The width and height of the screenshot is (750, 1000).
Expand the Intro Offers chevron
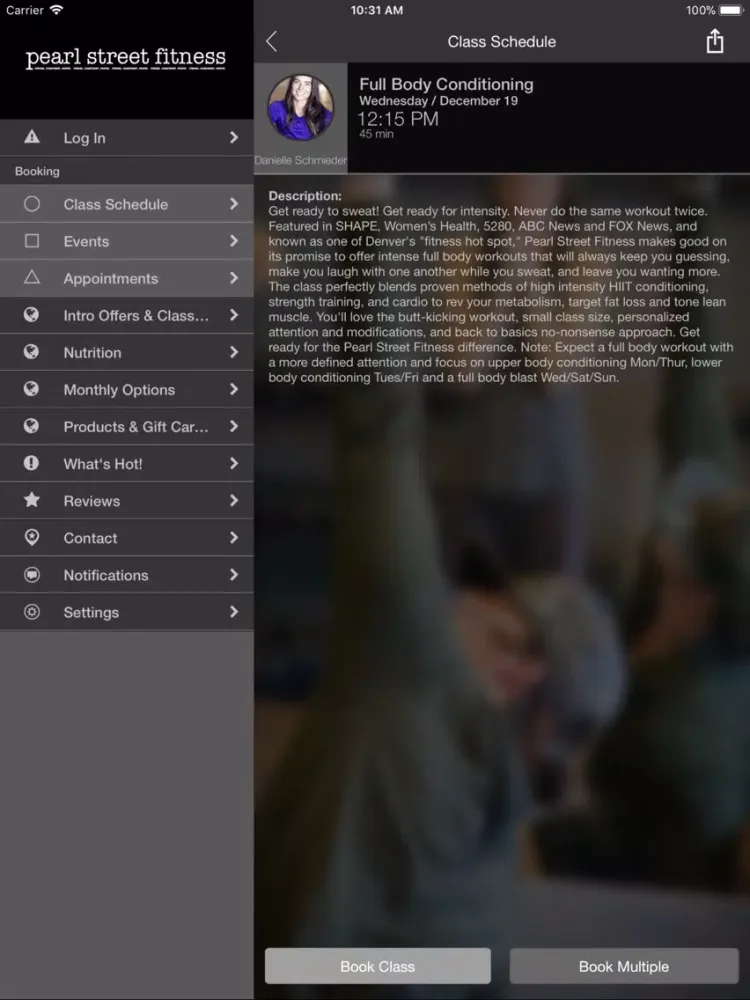tap(234, 315)
